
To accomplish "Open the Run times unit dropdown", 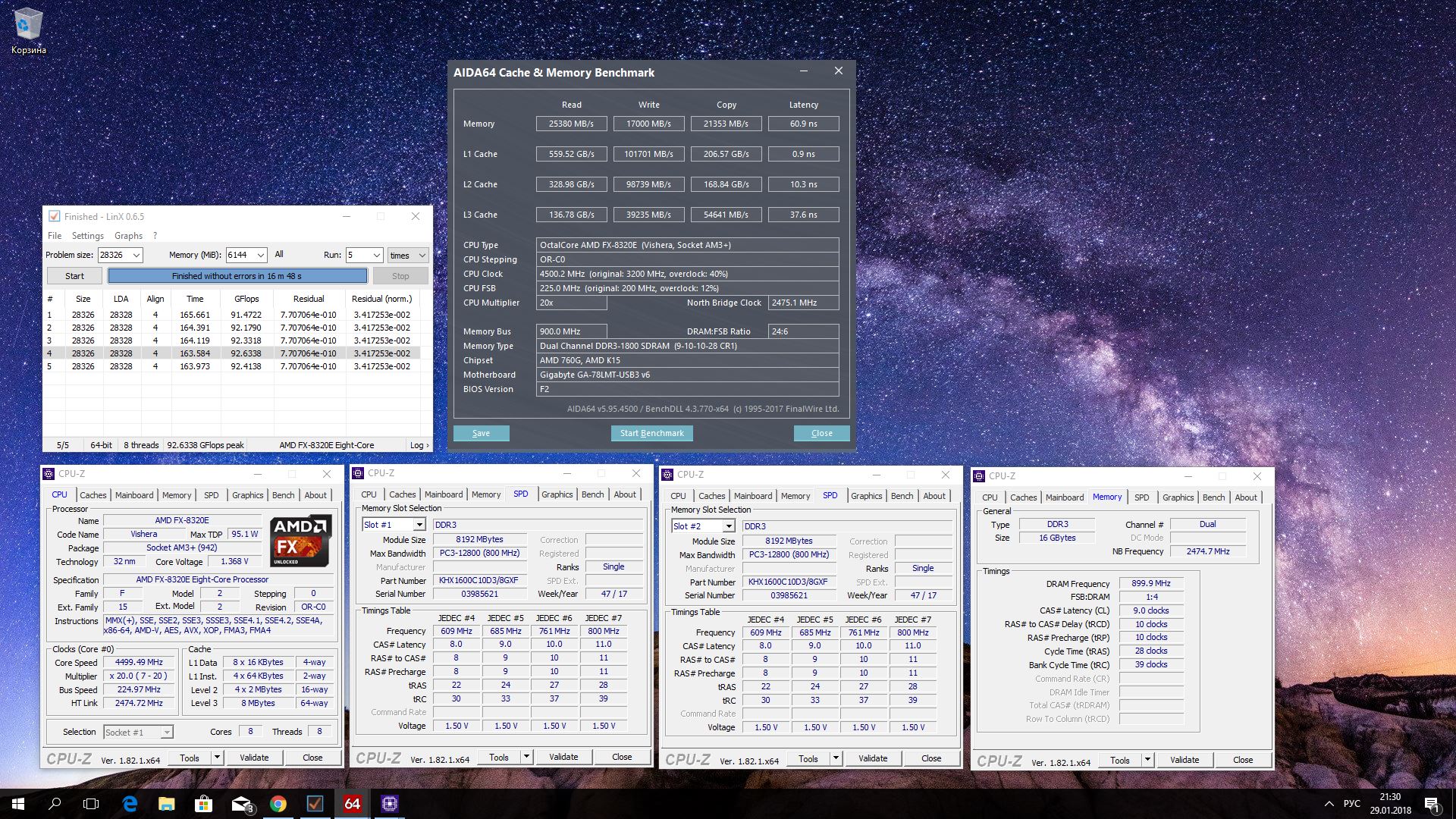I will (422, 256).
